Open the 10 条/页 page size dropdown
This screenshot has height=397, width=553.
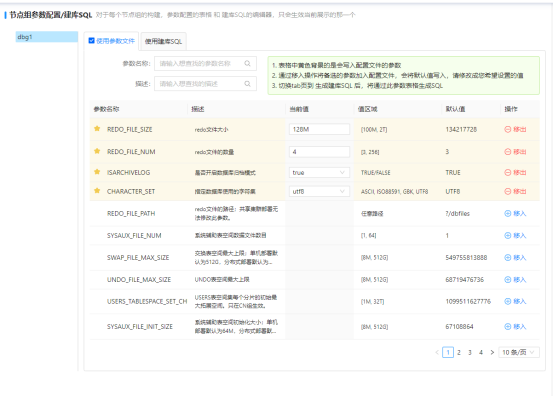point(519,352)
